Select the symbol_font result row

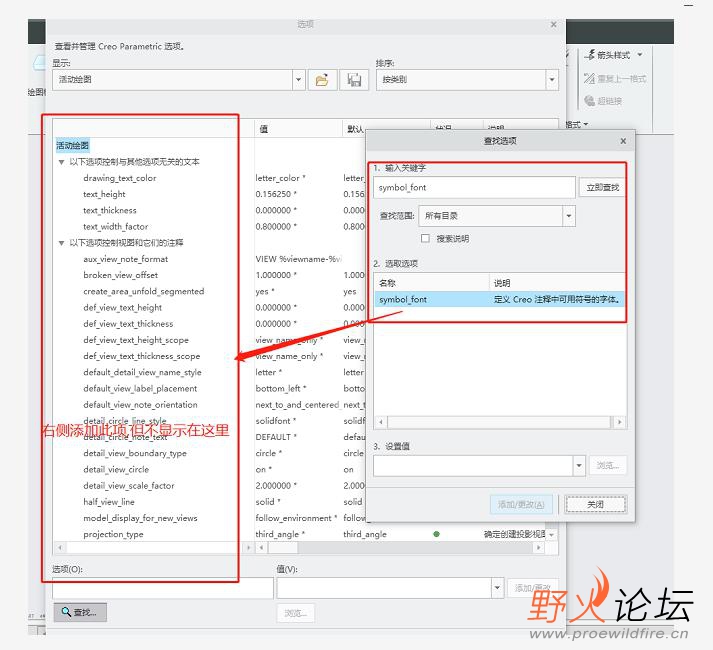point(499,299)
